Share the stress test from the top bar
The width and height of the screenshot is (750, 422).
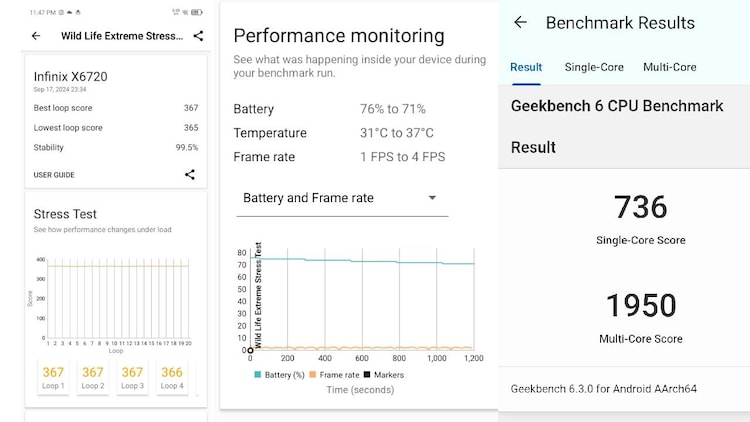tap(198, 36)
